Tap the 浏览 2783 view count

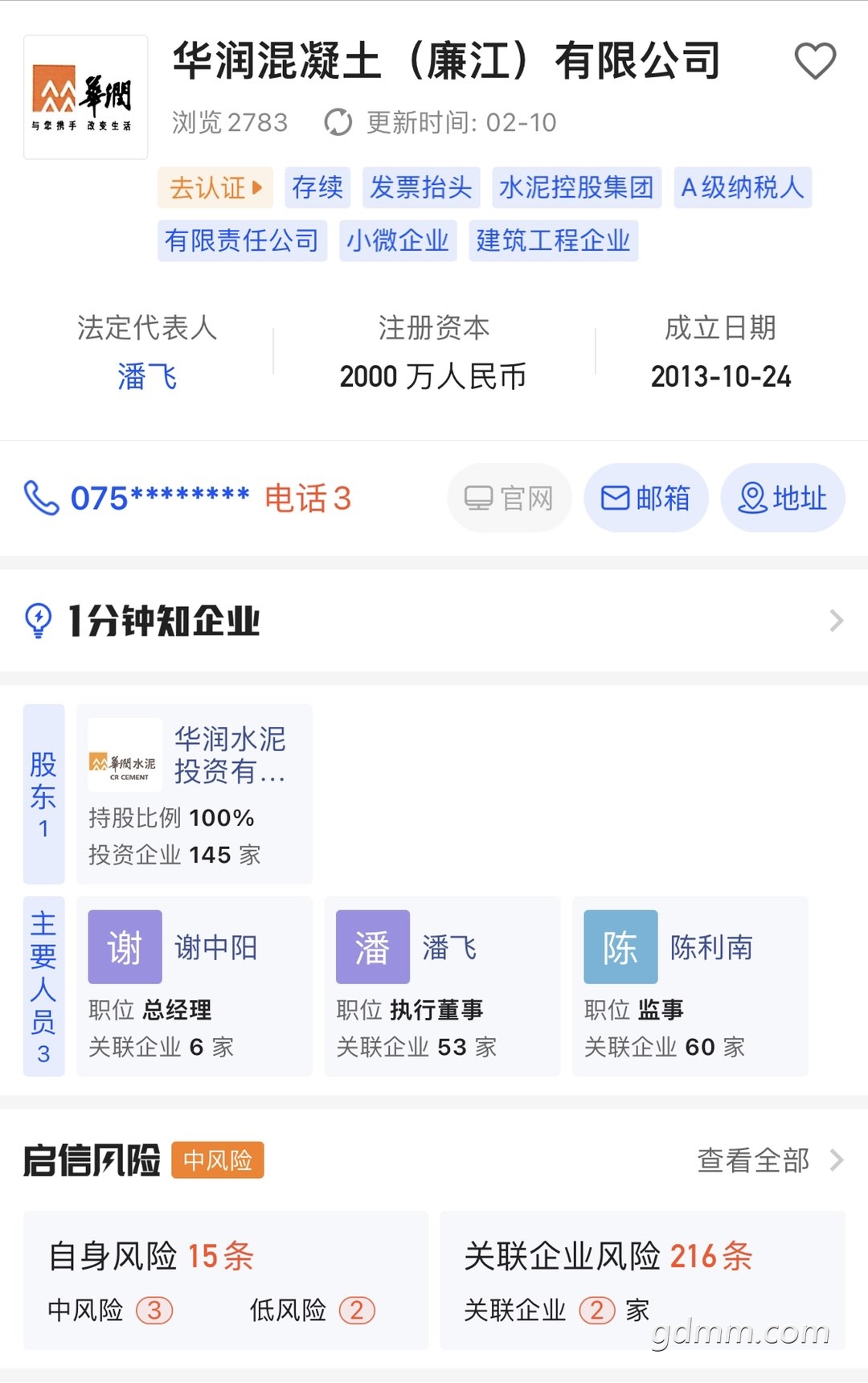pyautogui.click(x=230, y=122)
